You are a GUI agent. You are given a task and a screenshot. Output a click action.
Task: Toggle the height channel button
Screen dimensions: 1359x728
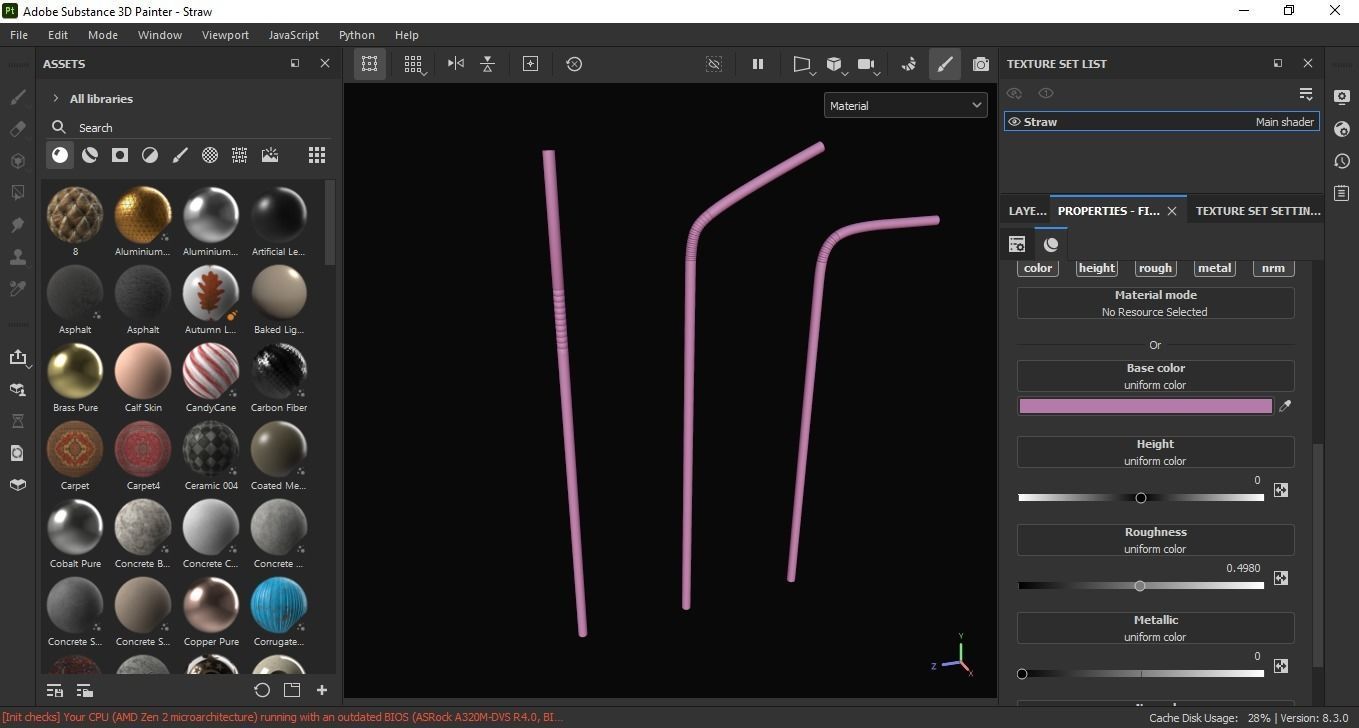(1097, 268)
